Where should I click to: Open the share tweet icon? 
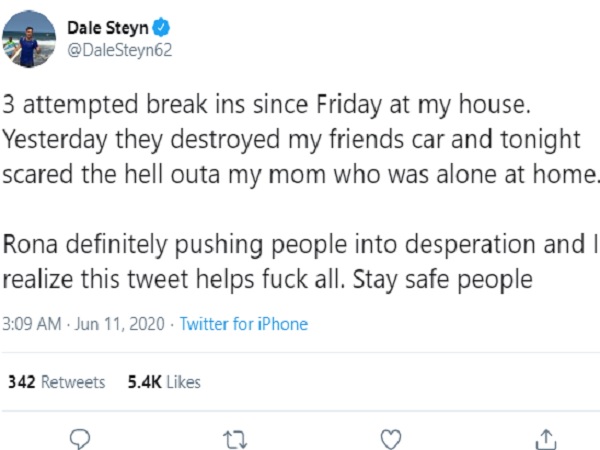(546, 438)
